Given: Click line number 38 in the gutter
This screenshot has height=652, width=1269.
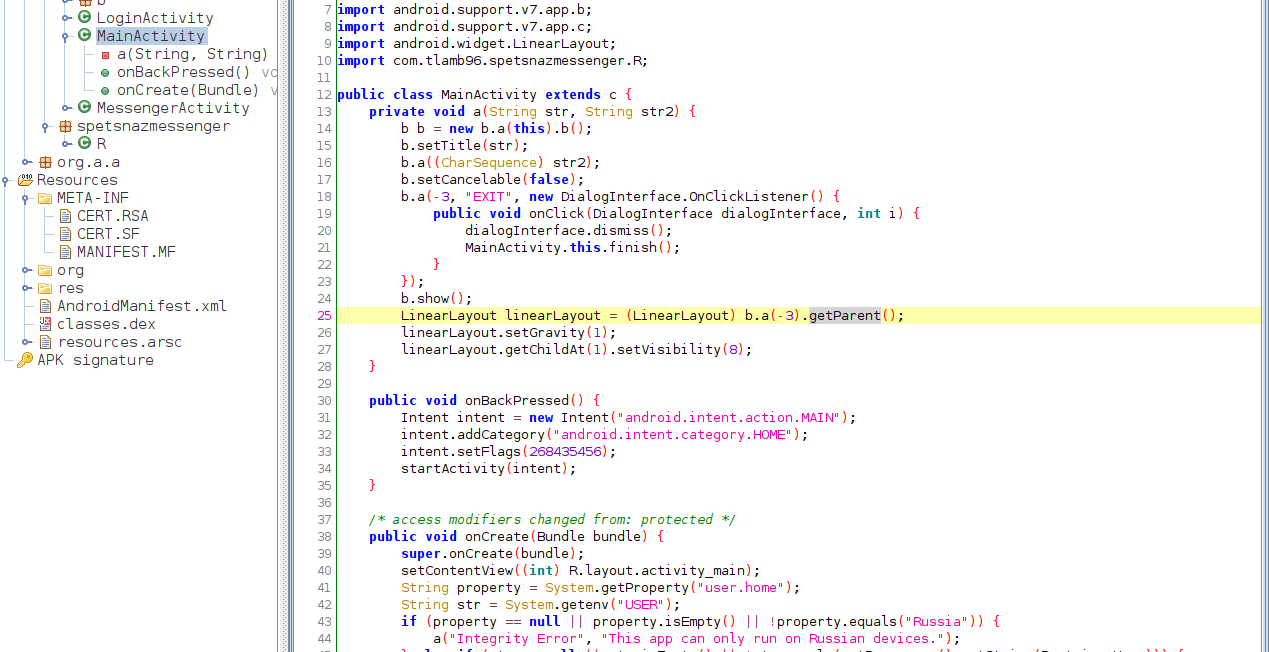Looking at the screenshot, I should click(x=323, y=536).
